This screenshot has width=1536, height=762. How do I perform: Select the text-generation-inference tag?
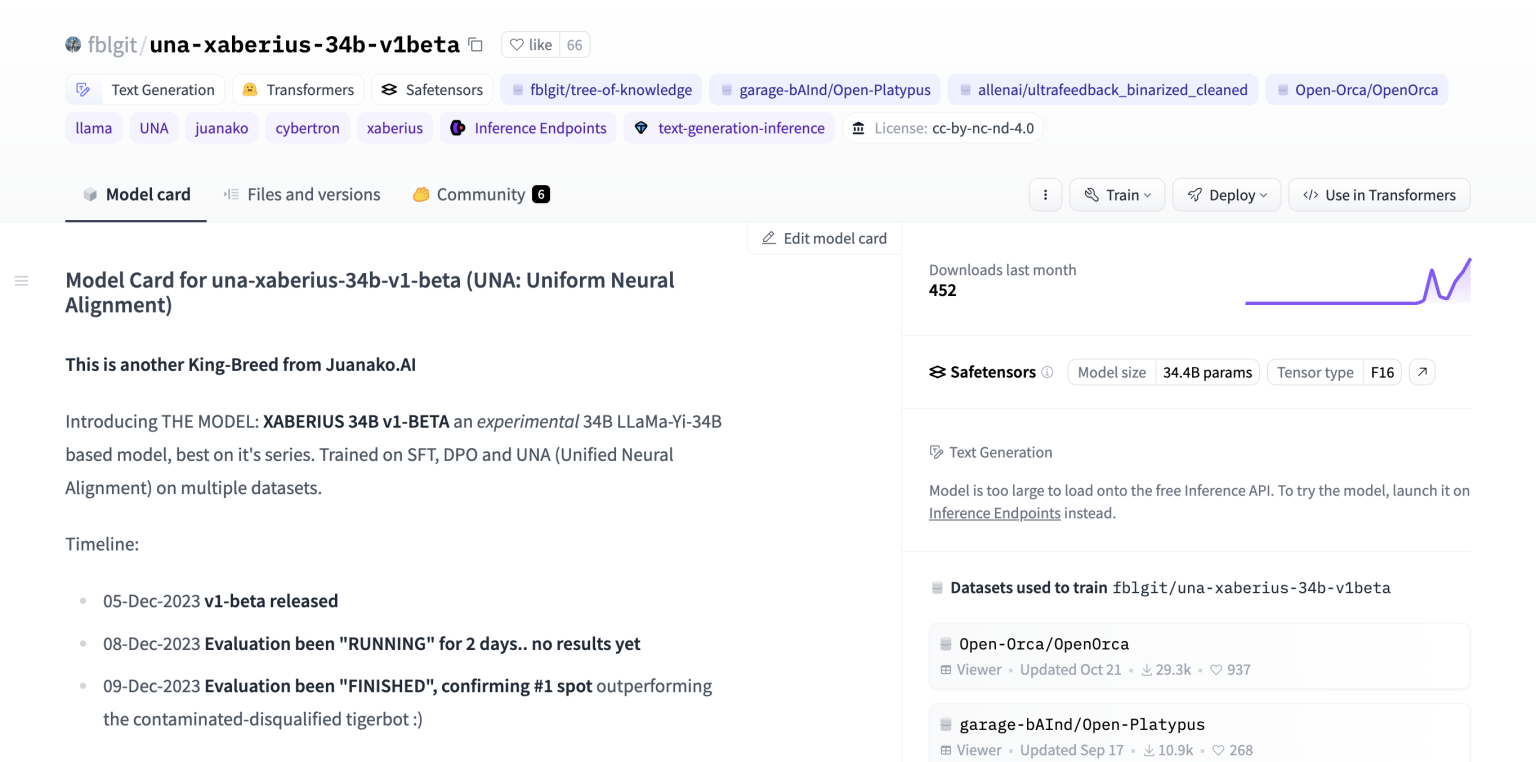pos(729,128)
